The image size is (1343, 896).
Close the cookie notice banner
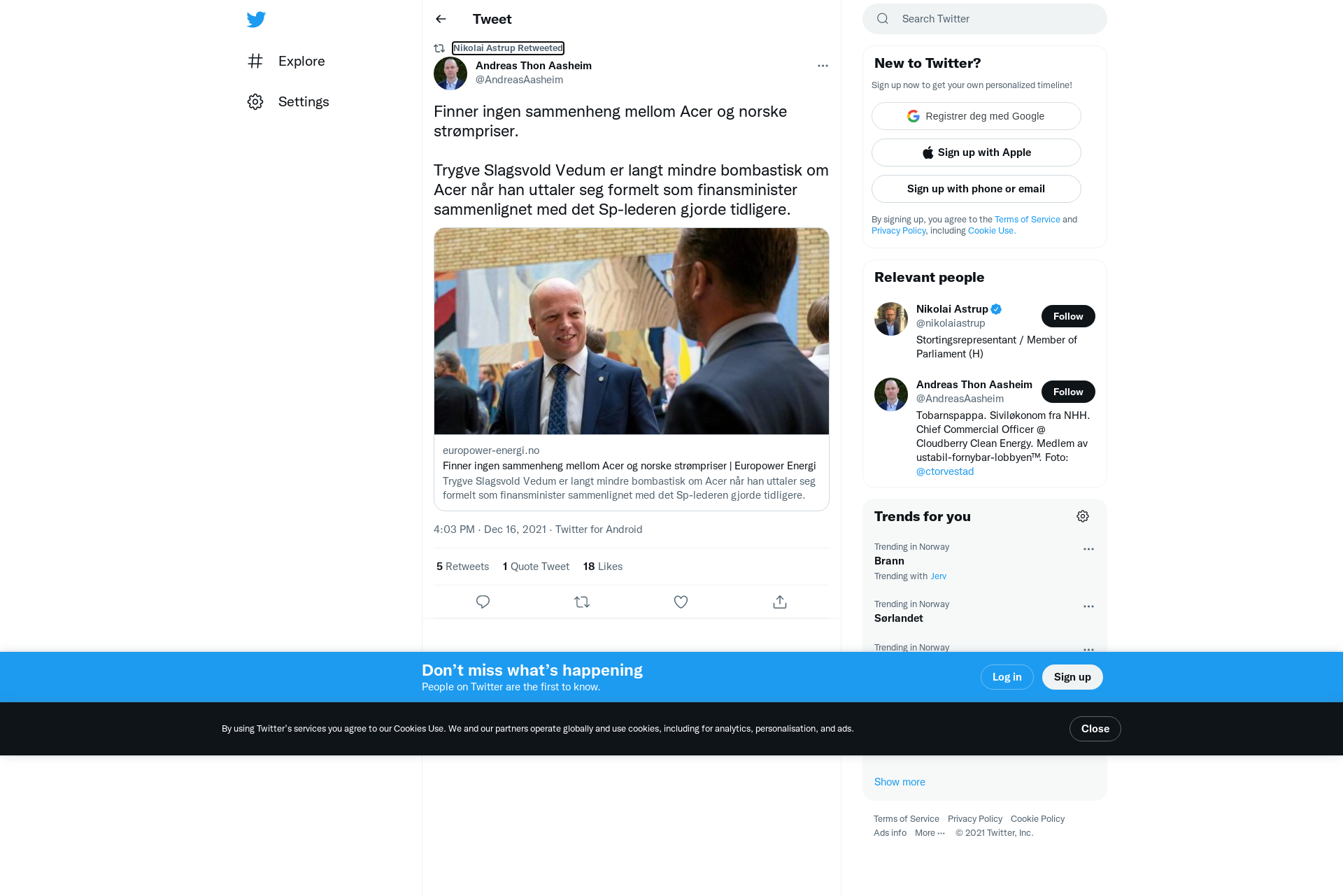click(1095, 729)
